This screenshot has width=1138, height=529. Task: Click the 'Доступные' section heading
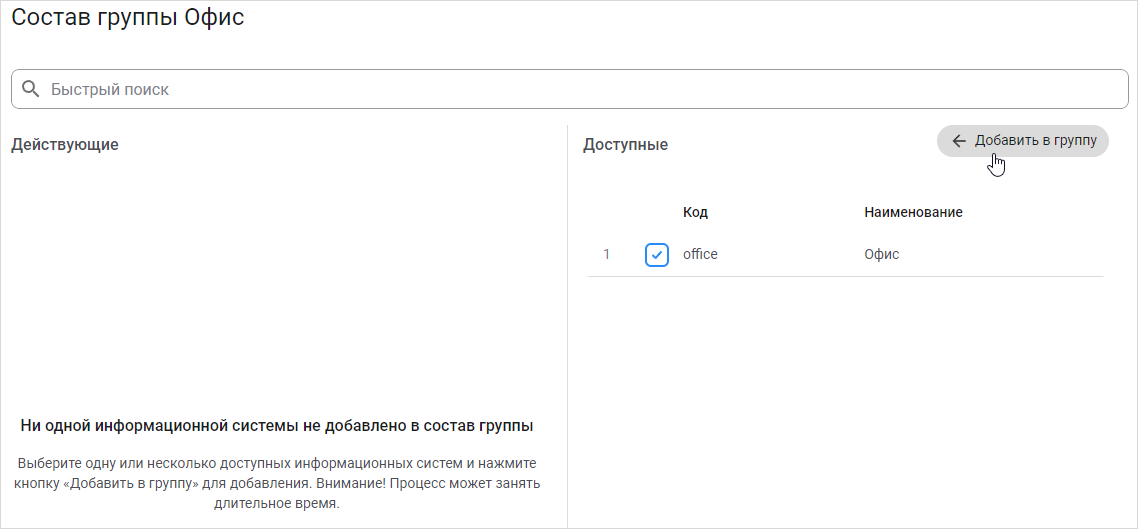tap(626, 144)
